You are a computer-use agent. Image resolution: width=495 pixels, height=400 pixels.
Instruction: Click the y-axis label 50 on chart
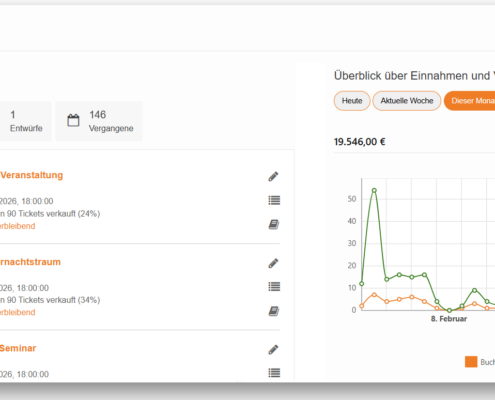[352, 199]
